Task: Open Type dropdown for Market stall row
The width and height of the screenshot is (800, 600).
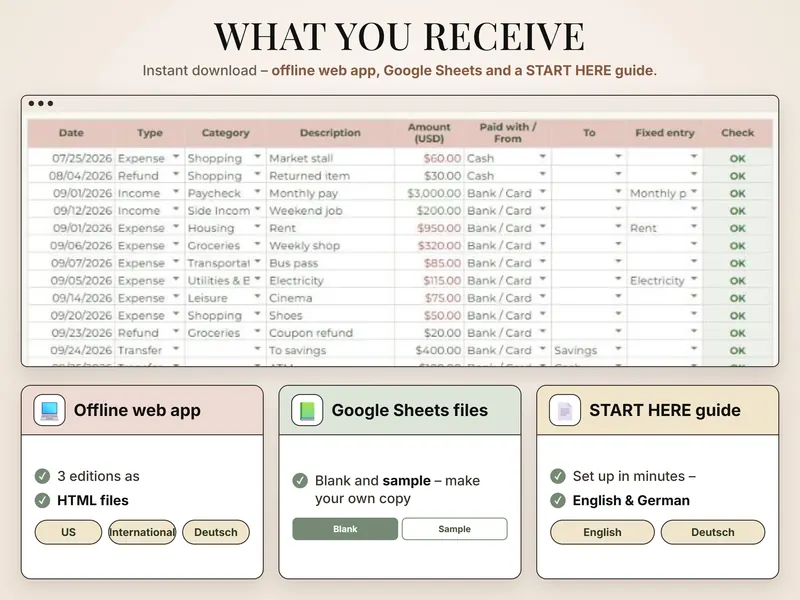Action: (x=176, y=157)
